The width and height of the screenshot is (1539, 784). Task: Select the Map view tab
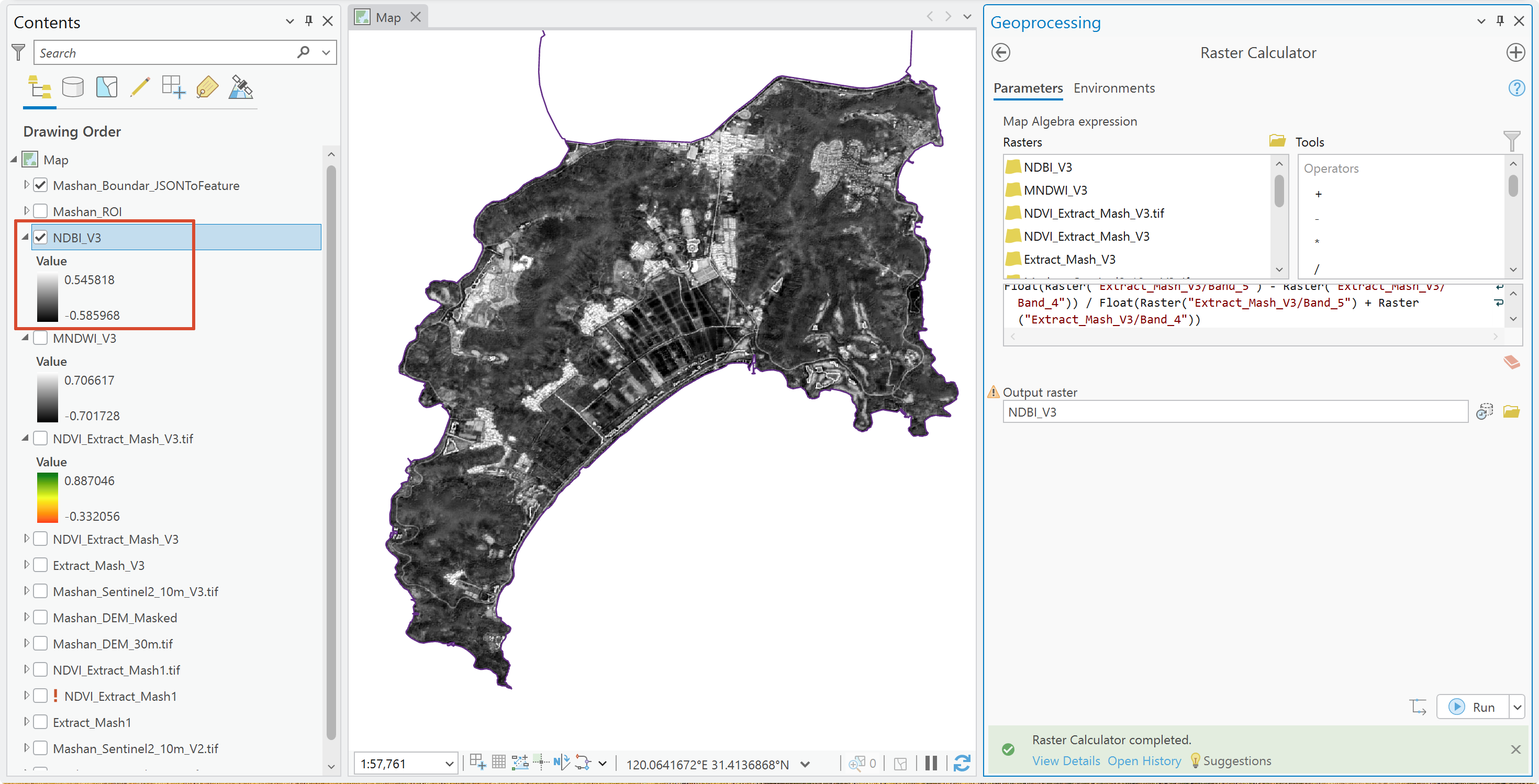click(388, 18)
